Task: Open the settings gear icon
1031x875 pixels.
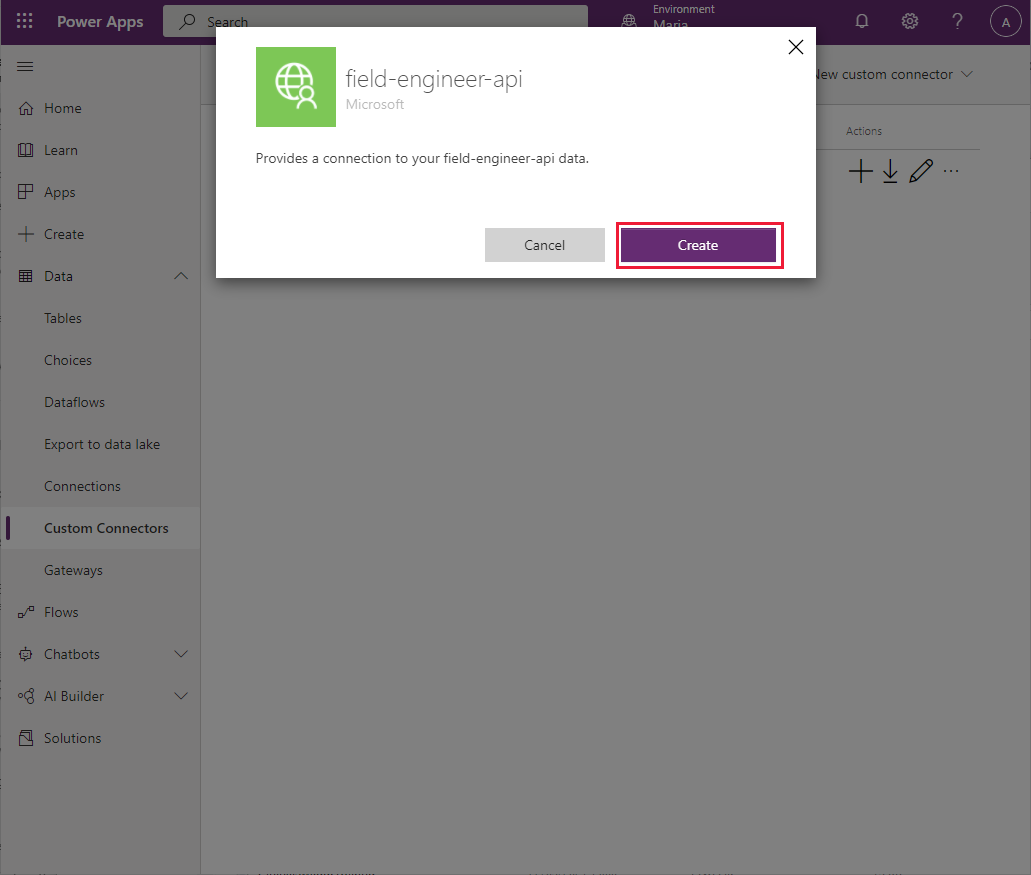Action: coord(909,21)
